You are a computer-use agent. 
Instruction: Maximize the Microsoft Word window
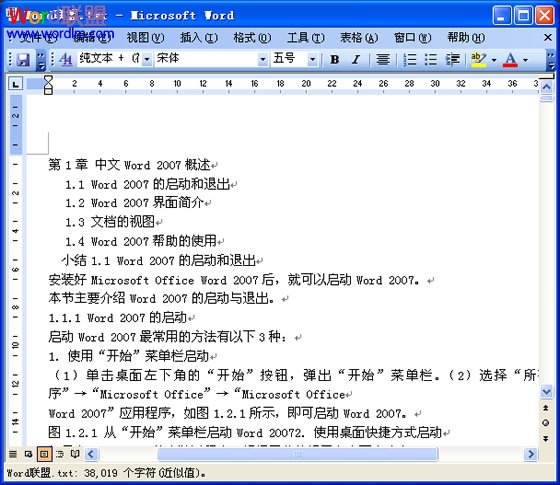click(x=524, y=15)
